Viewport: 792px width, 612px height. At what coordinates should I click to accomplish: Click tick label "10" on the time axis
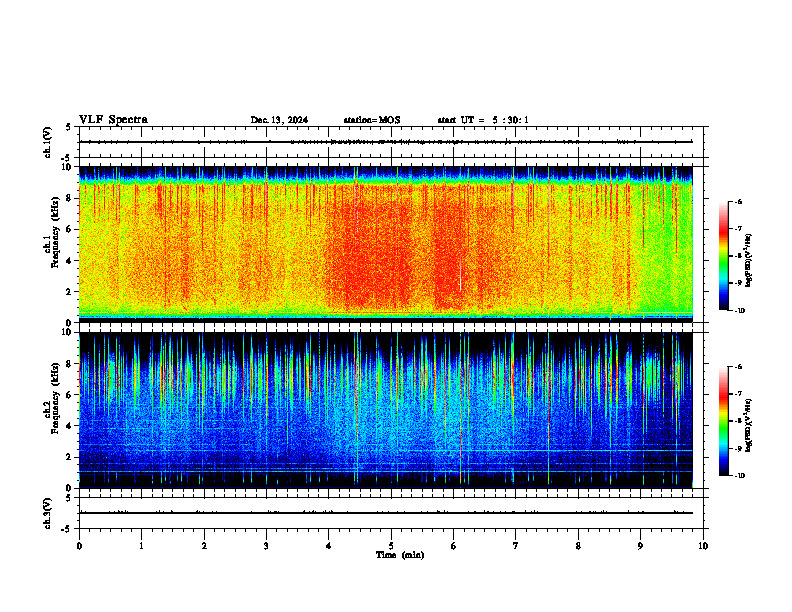(x=703, y=546)
